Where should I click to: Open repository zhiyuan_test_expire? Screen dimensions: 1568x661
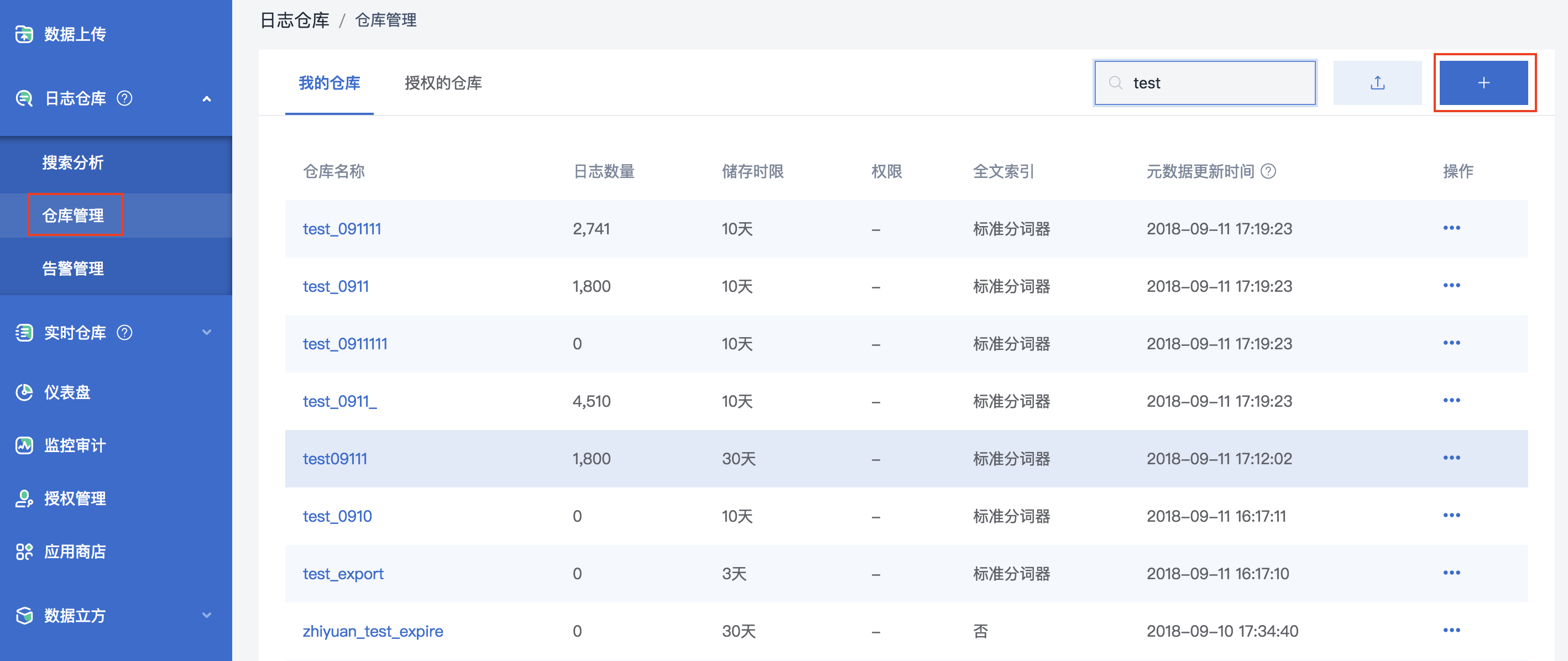373,631
